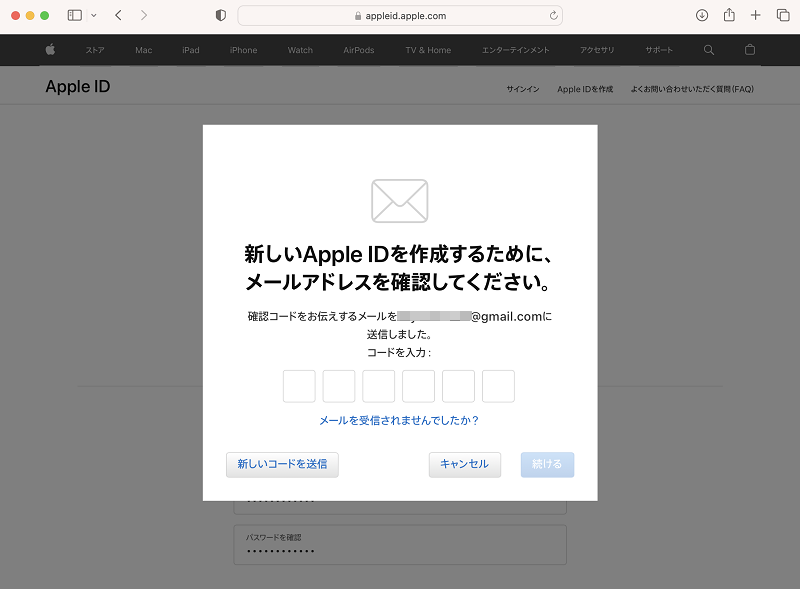Toggle the Safari sidebar button
Viewport: 800px width, 589px height.
(74, 15)
